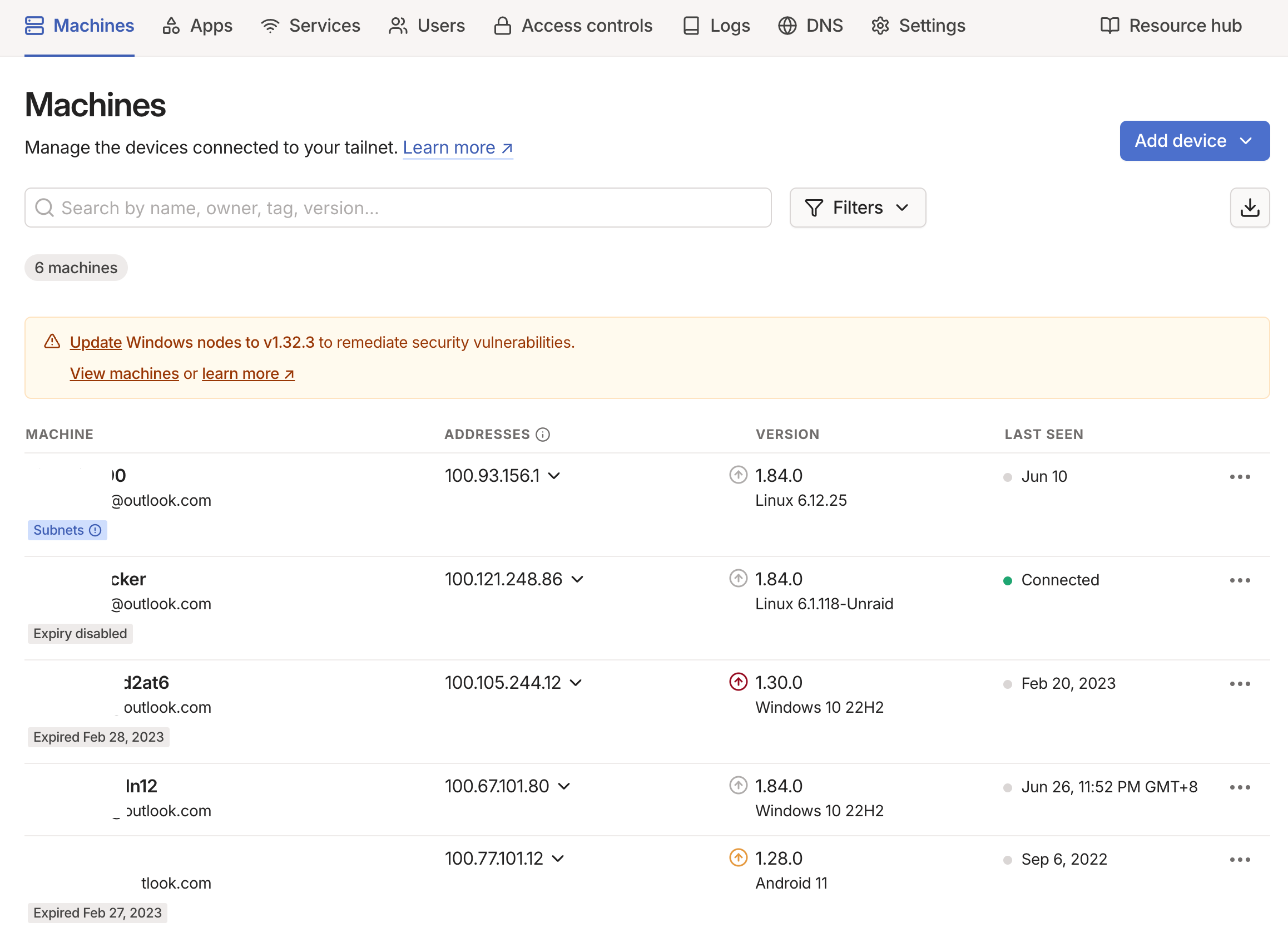Image resolution: width=1288 pixels, height=937 pixels.
Task: Click the Subnets badge info icon
Action: [96, 530]
